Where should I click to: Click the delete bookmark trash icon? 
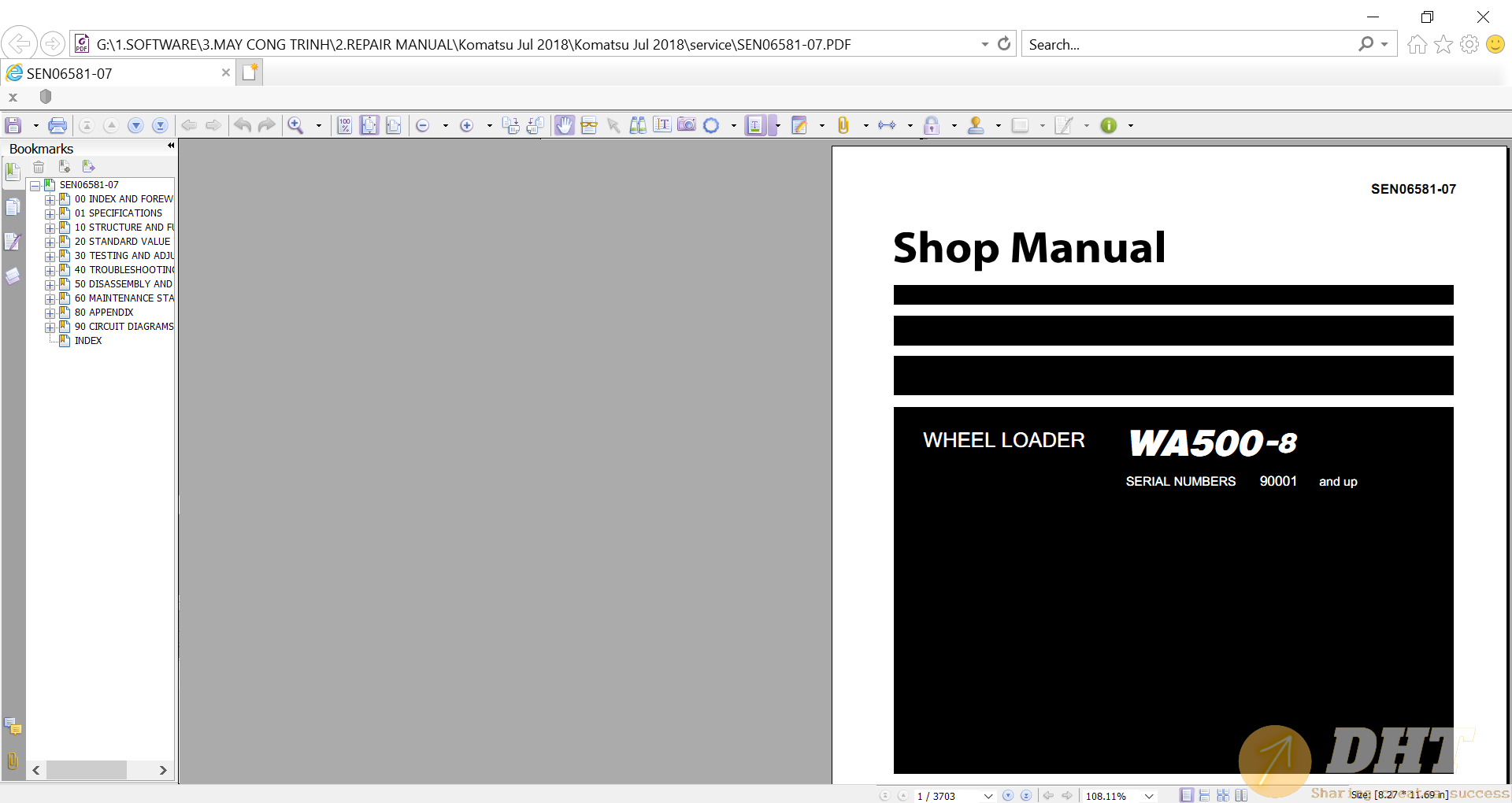pyautogui.click(x=39, y=167)
